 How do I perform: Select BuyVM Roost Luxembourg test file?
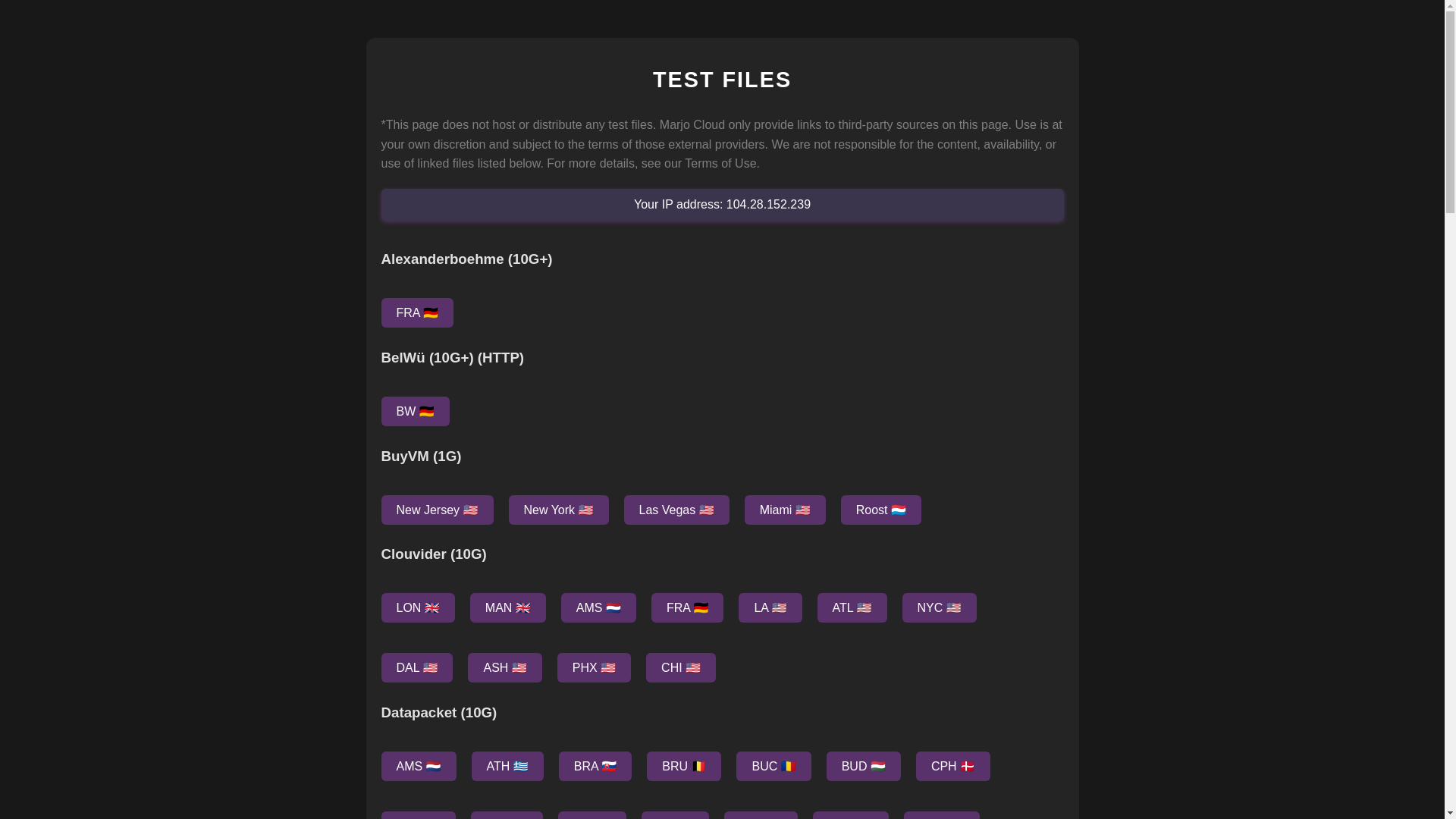(880, 510)
